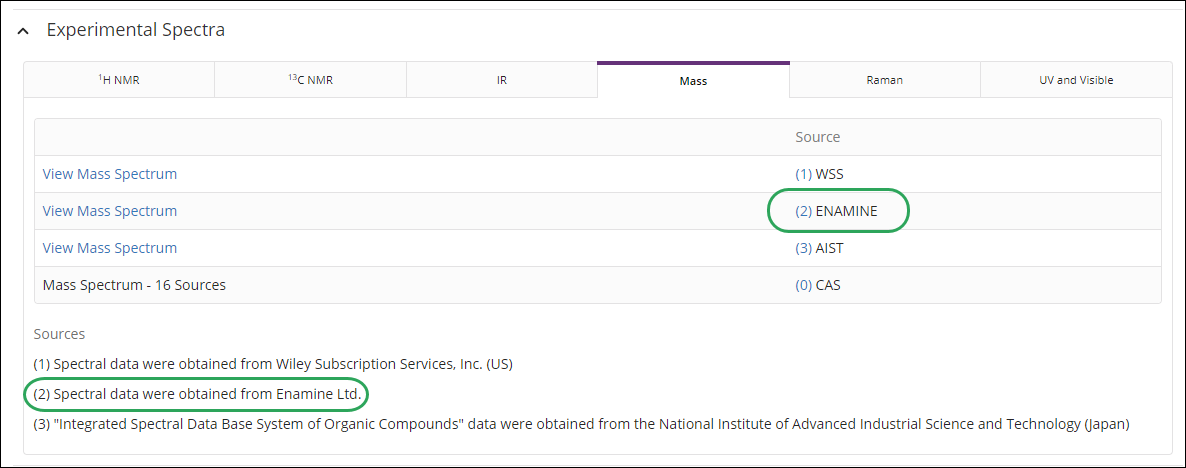Select the Mass tab

tap(693, 80)
